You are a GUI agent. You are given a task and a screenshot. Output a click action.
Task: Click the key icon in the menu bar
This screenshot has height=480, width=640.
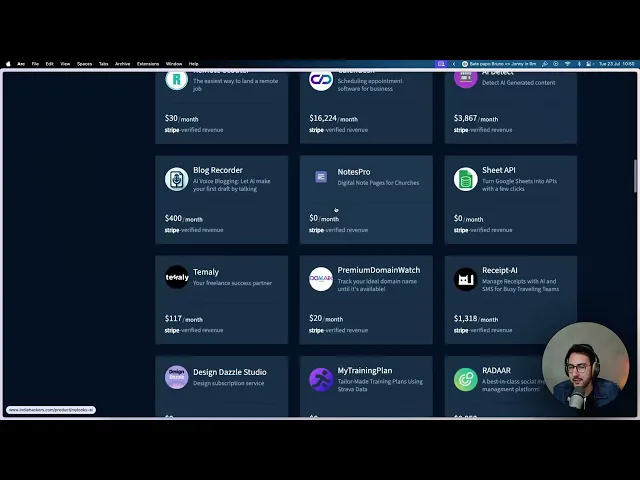tap(545, 64)
